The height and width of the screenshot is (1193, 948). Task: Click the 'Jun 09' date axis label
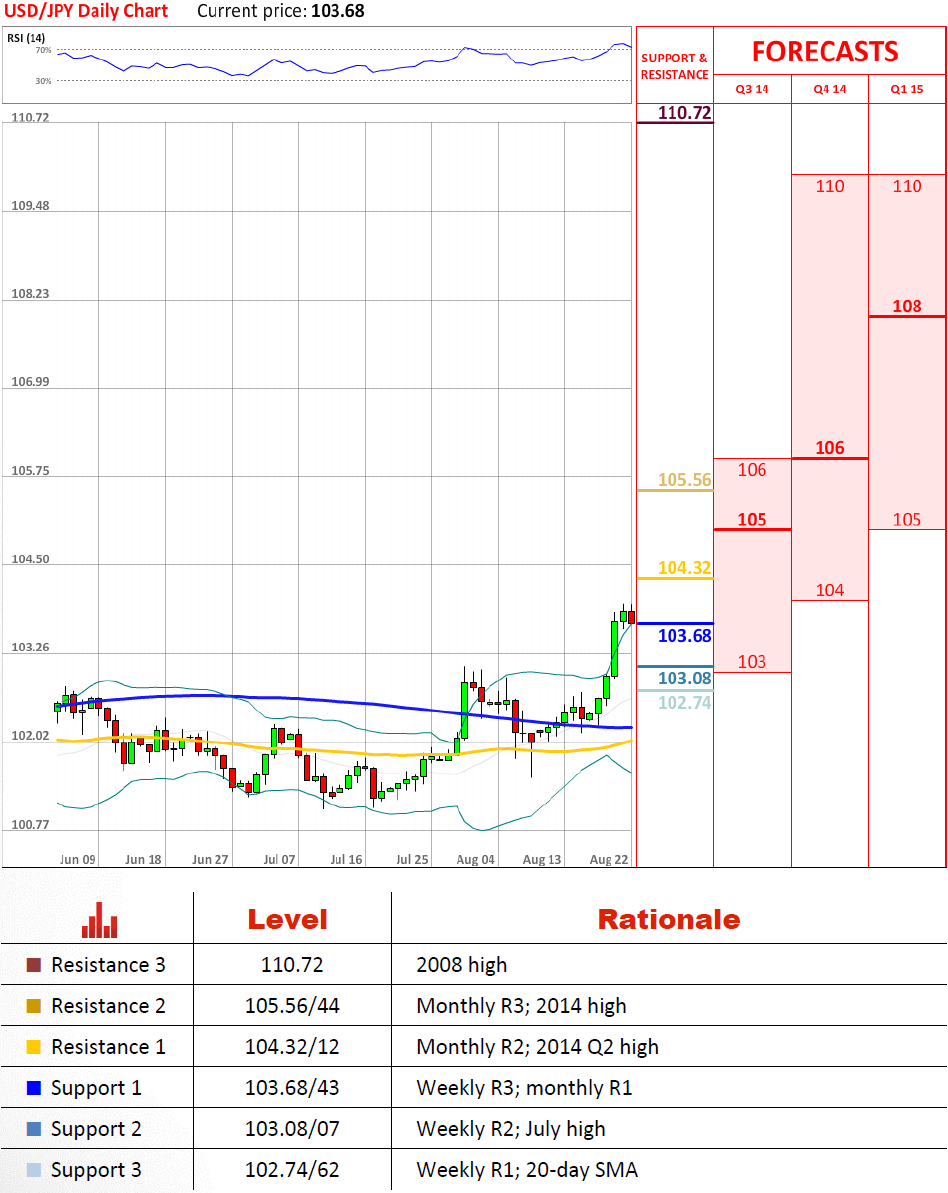tap(78, 860)
